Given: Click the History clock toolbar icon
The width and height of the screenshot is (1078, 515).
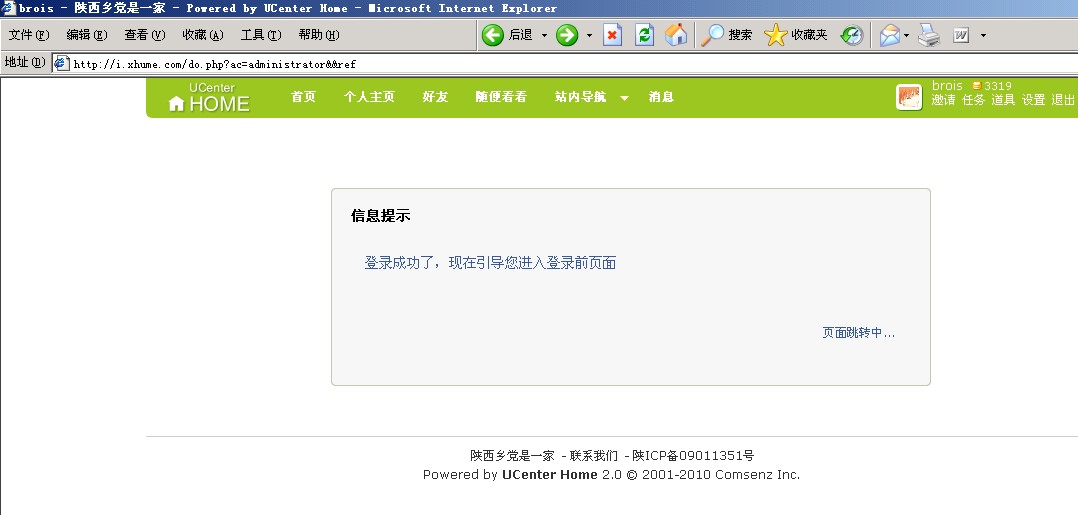Looking at the screenshot, I should pos(852,35).
